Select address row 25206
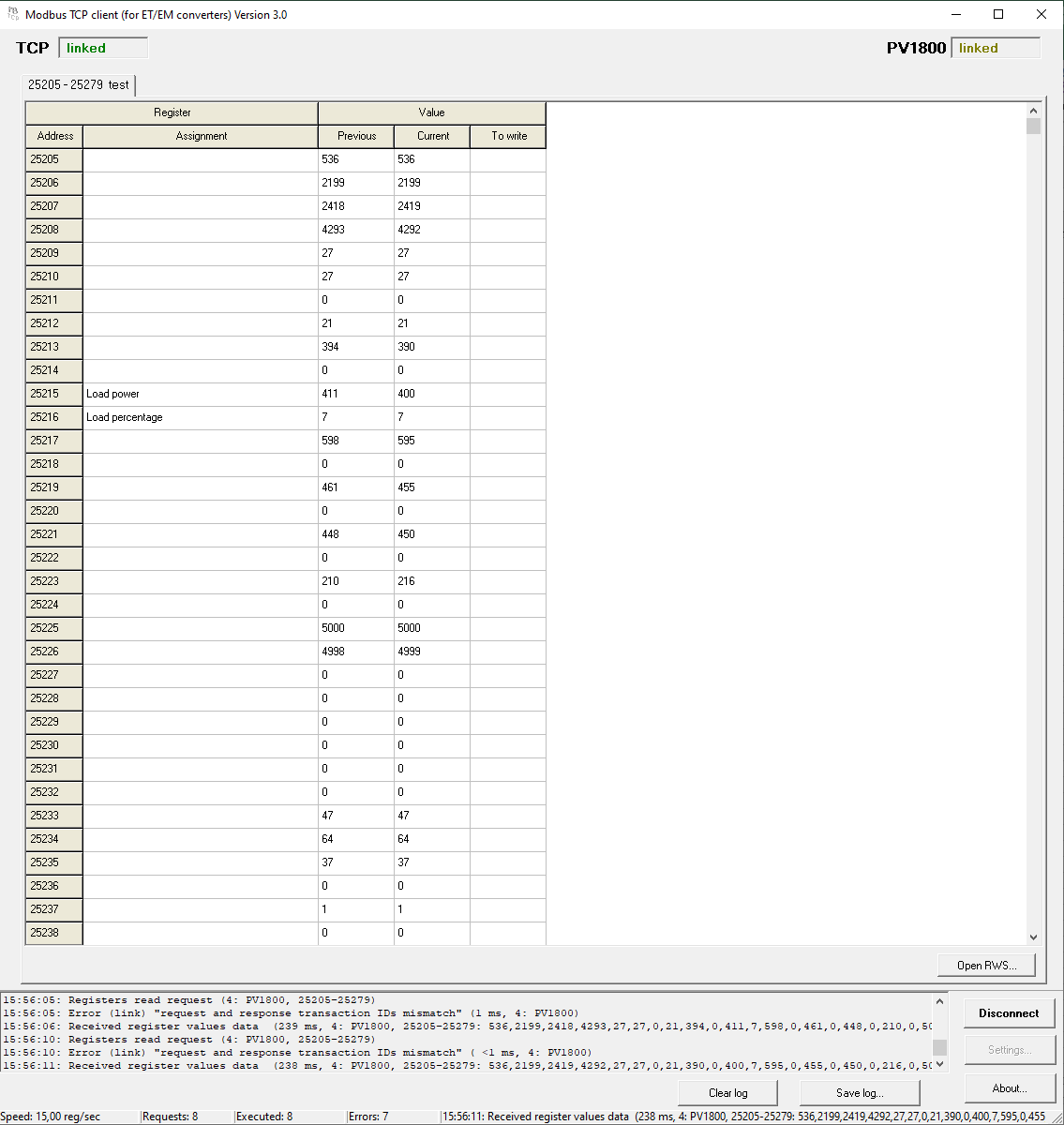Viewport: 1064px width, 1125px height. 54,183
